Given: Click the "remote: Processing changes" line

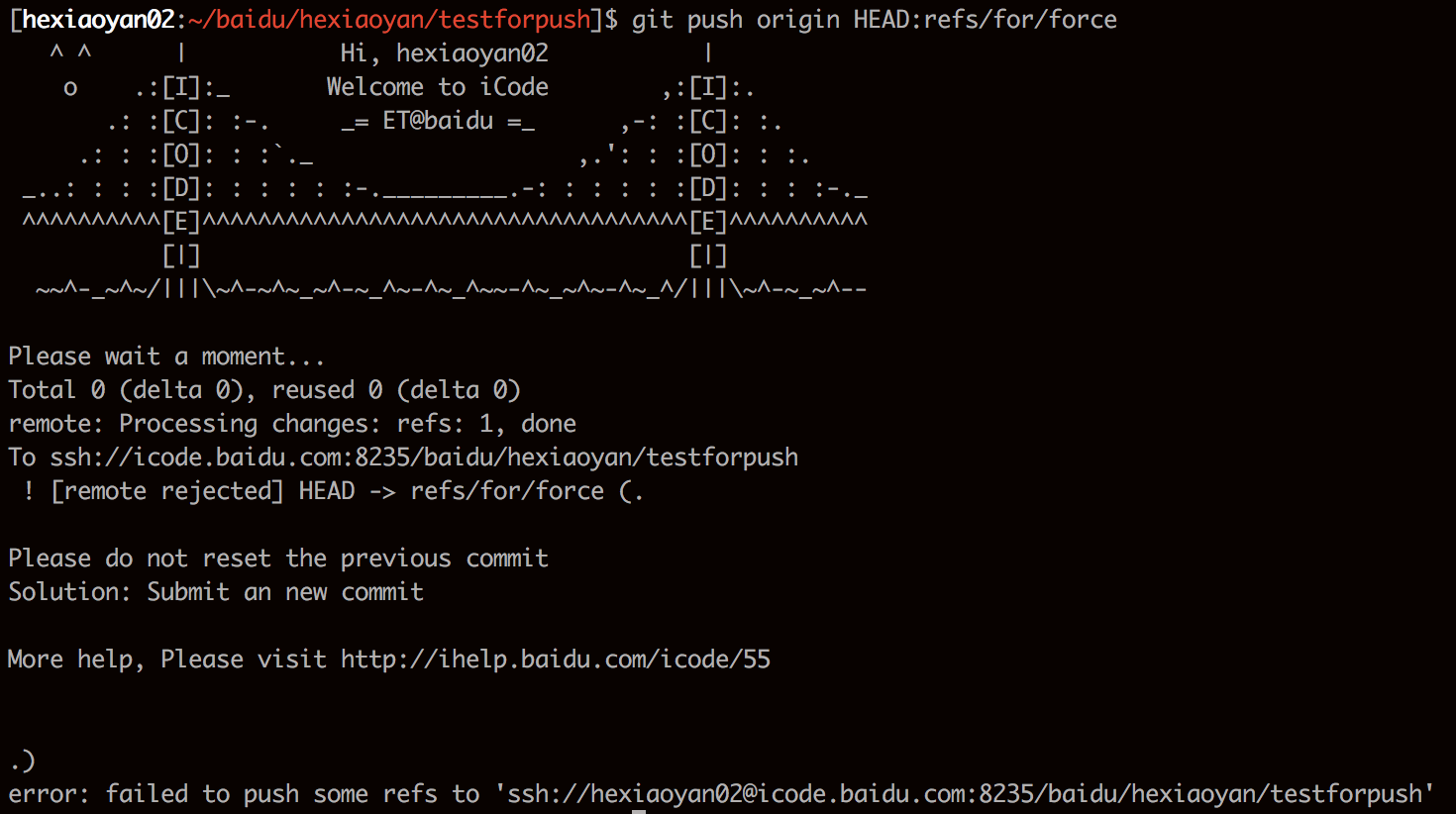Looking at the screenshot, I should tap(292, 424).
